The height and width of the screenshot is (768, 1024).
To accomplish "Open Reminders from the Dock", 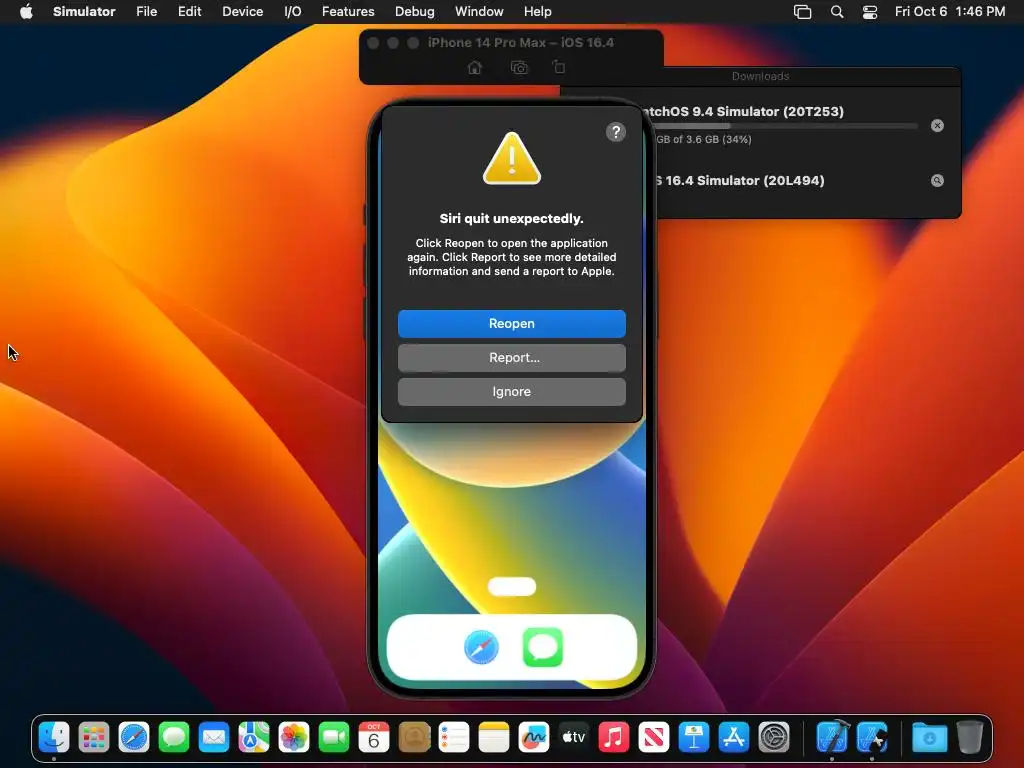I will coord(454,737).
